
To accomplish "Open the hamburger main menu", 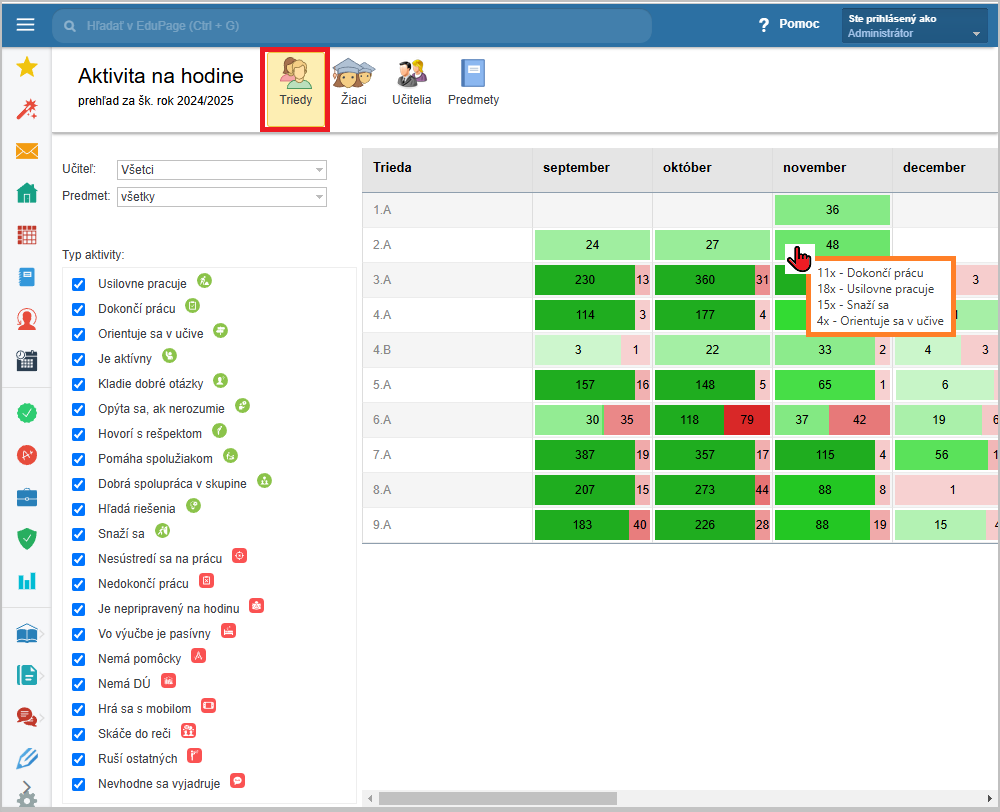I will [25, 25].
